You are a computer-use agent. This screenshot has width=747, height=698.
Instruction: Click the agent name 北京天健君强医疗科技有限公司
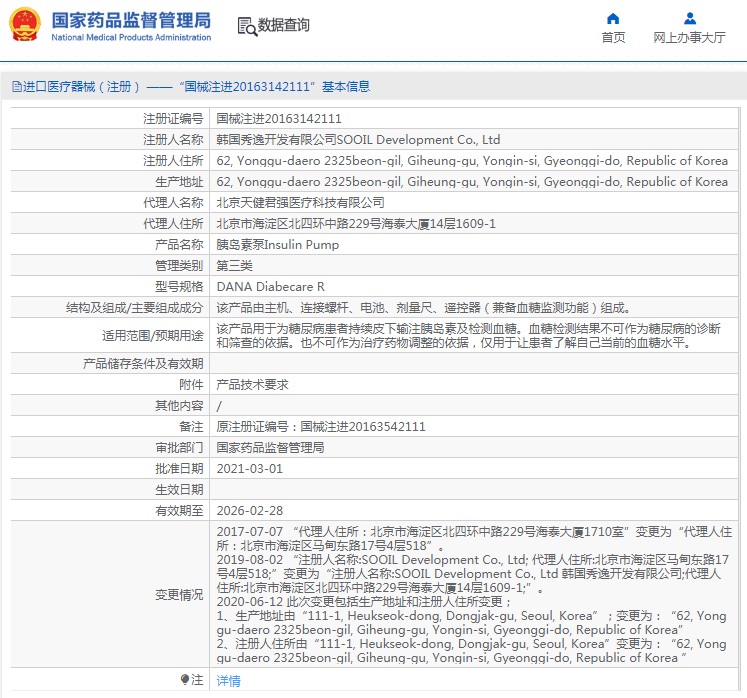pyautogui.click(x=300, y=203)
